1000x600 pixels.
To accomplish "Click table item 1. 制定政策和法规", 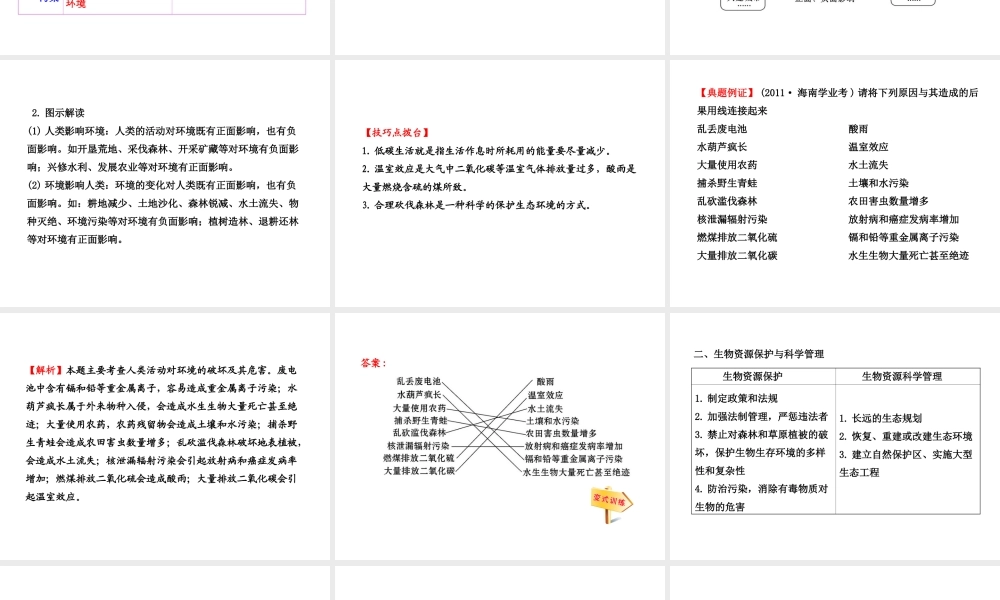I will tap(737, 399).
